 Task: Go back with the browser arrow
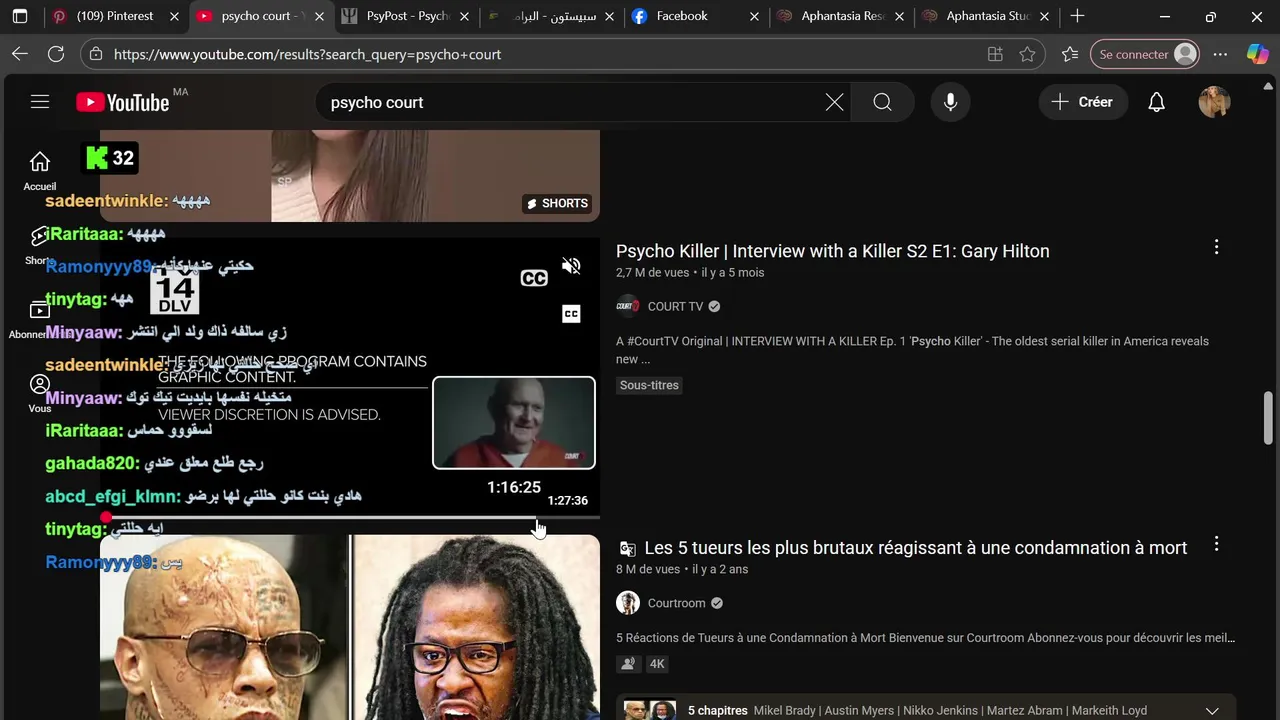(x=20, y=54)
